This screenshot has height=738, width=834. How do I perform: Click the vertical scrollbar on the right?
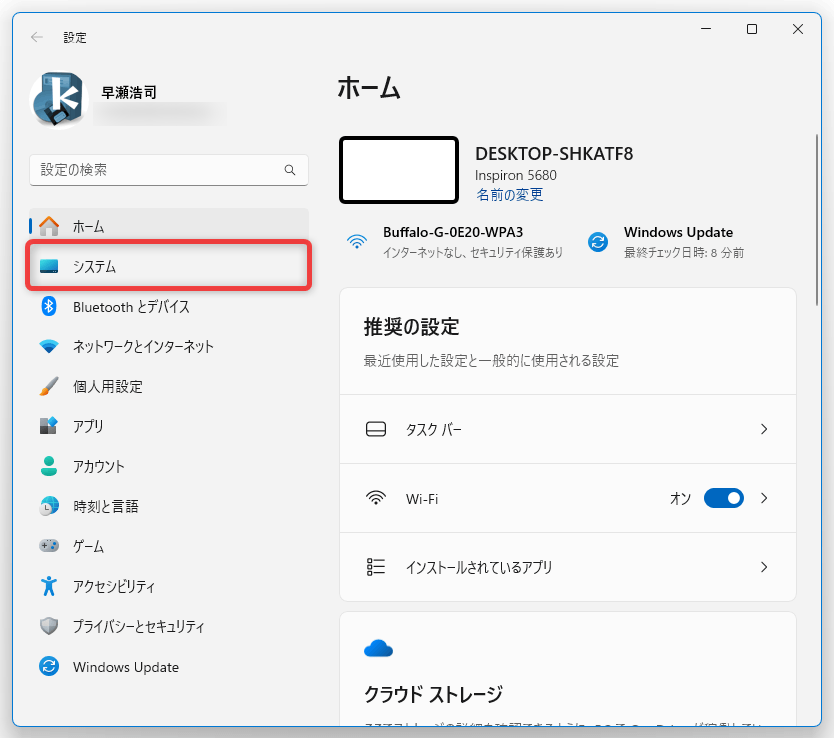coord(817,220)
